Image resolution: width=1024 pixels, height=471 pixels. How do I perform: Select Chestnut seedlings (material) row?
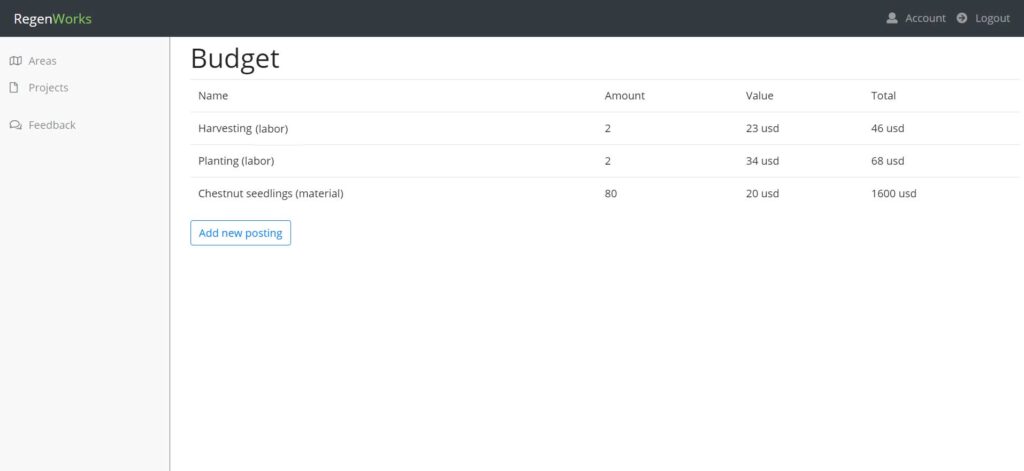tap(605, 193)
